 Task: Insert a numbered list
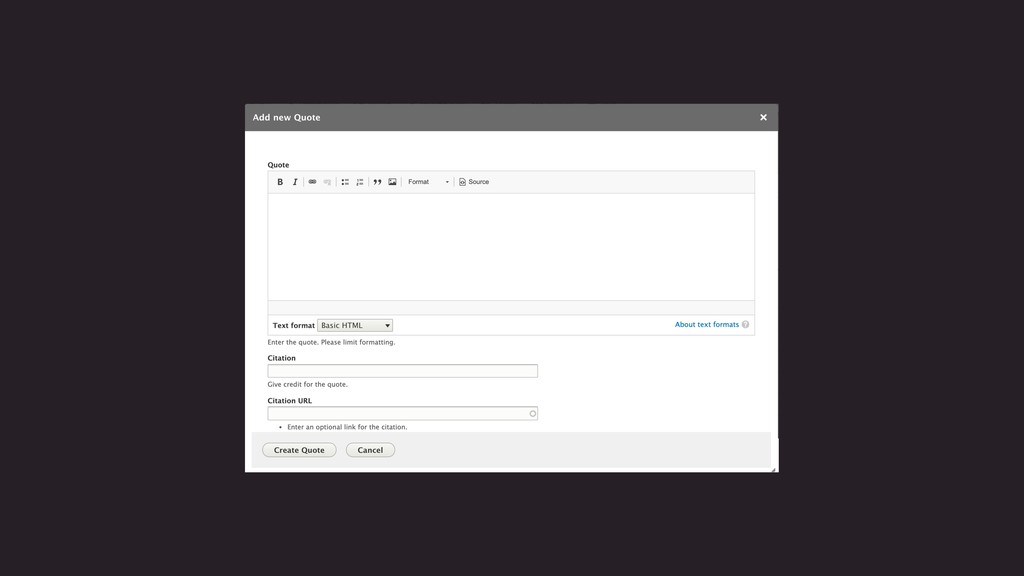pos(360,182)
